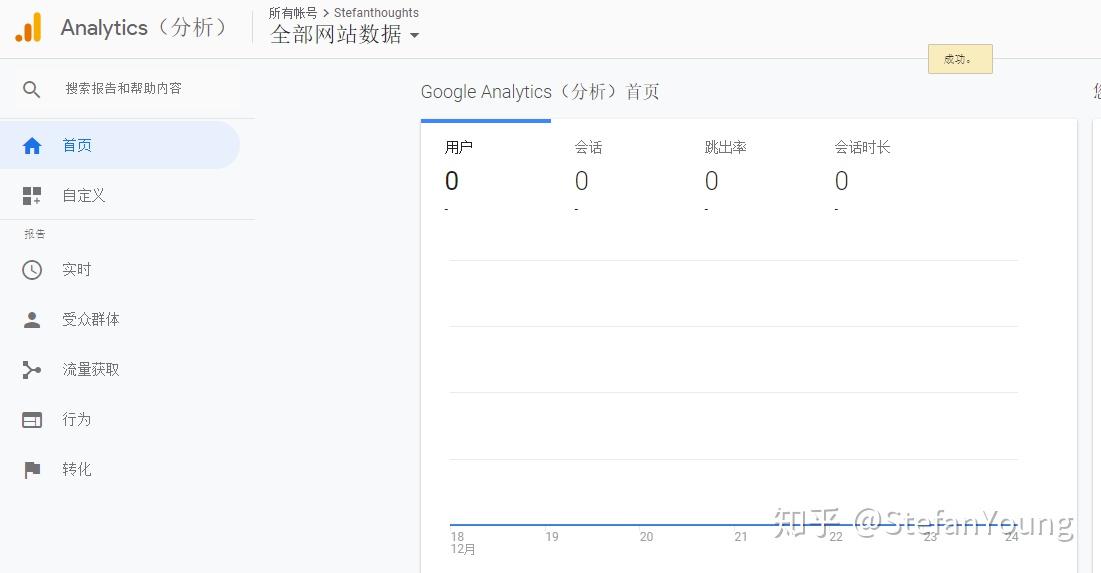Click the home icon beside 首页
This screenshot has width=1101, height=573.
(x=32, y=145)
